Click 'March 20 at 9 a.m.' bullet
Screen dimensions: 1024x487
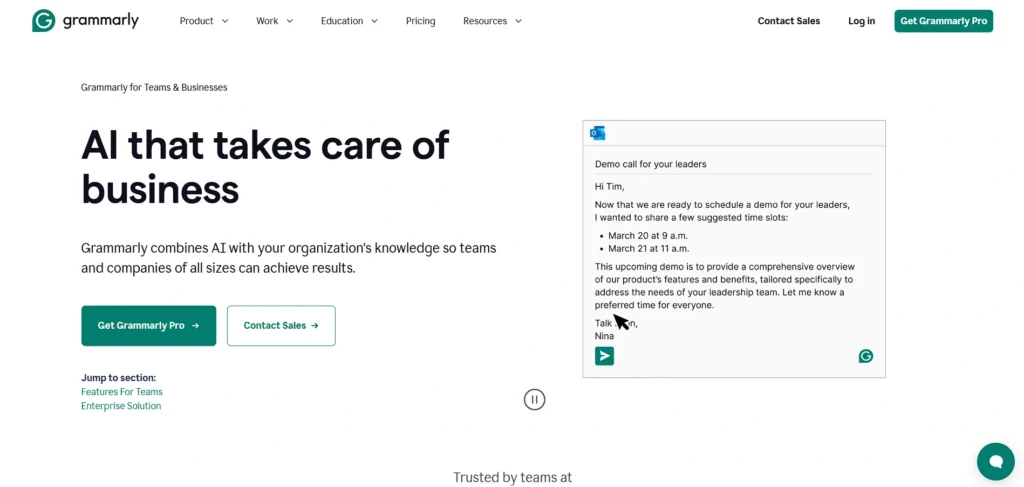pyautogui.click(x=648, y=236)
